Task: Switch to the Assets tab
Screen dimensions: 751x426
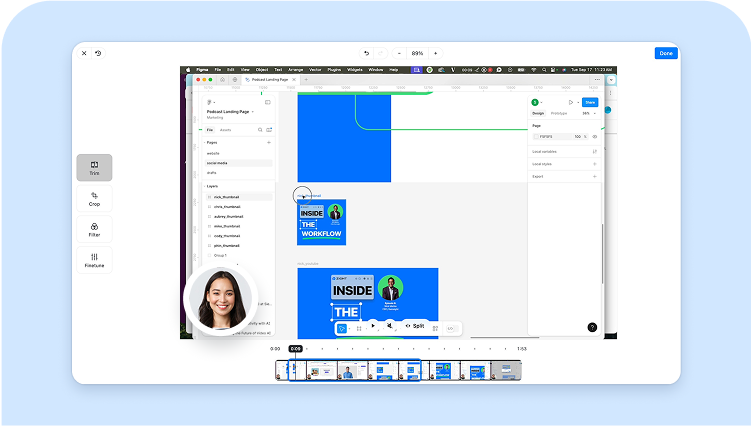Action: tap(225, 130)
